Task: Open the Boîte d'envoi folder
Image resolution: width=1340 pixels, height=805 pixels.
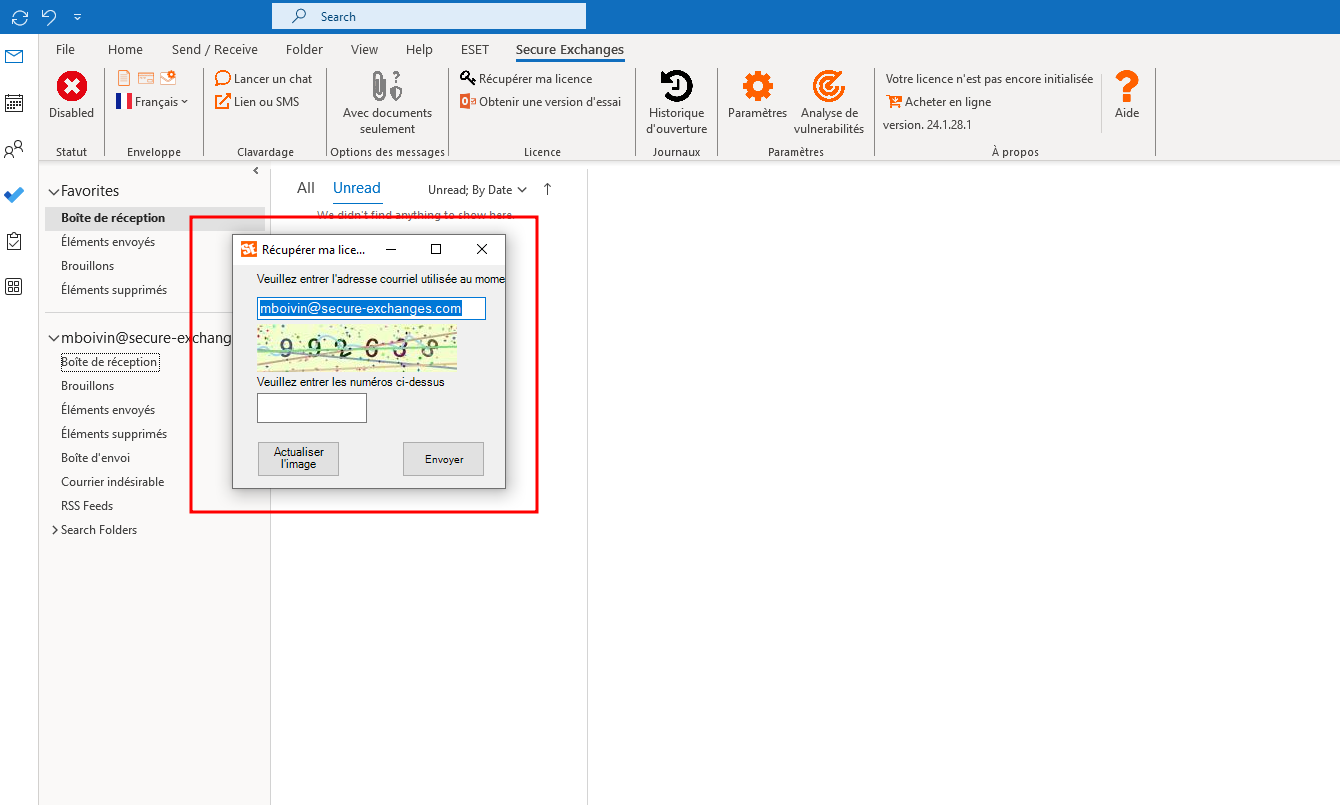Action: click(x=95, y=458)
